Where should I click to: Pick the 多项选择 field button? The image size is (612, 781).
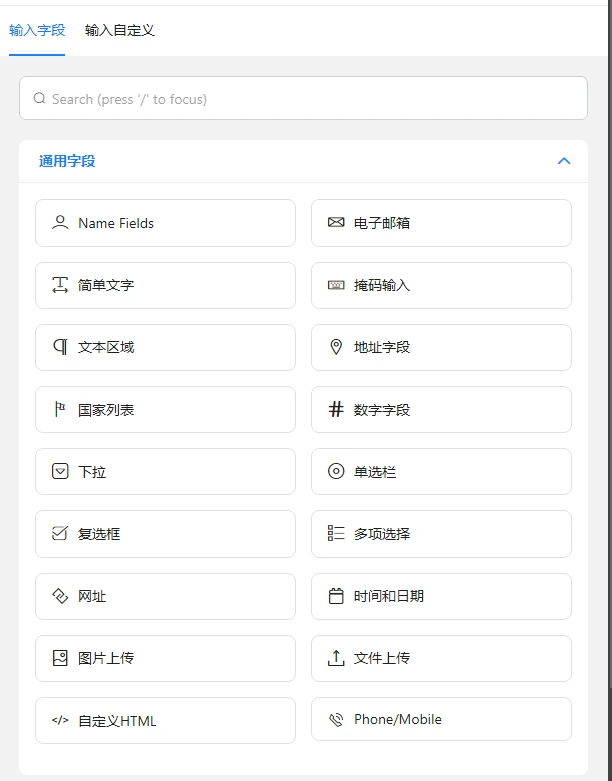pos(441,534)
